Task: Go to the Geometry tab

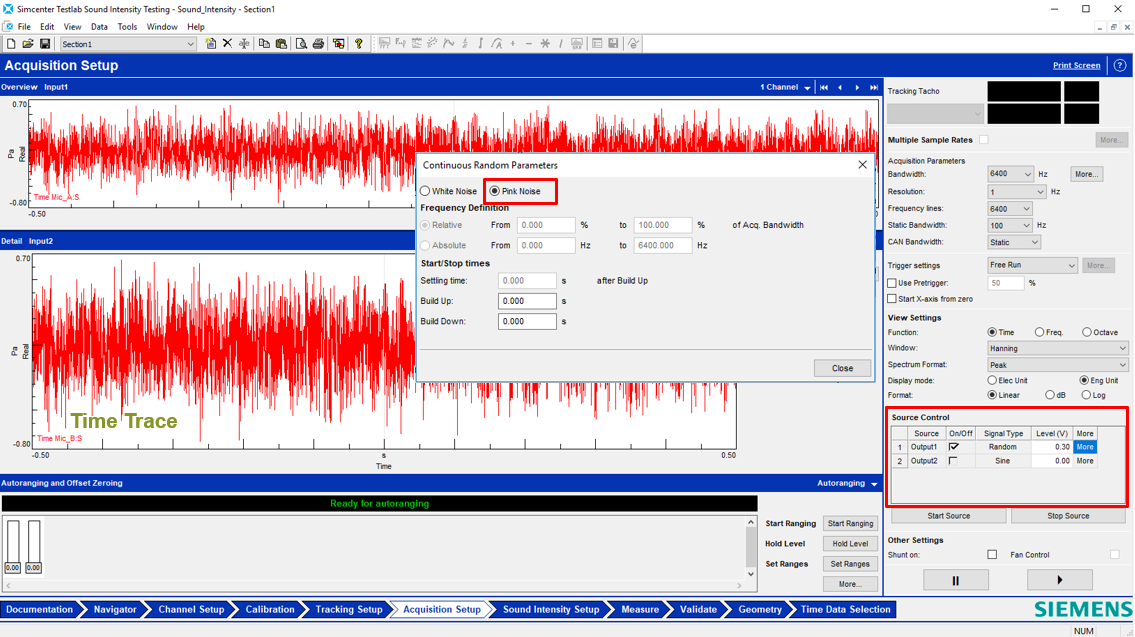Action: (x=759, y=609)
